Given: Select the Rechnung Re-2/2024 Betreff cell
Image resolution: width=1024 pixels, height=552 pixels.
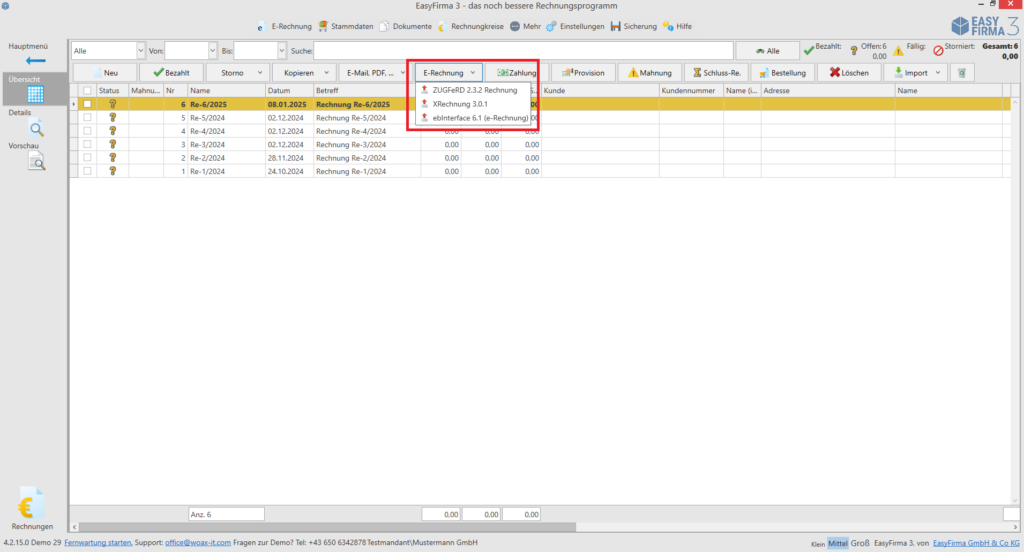Looking at the screenshot, I should click(367, 158).
